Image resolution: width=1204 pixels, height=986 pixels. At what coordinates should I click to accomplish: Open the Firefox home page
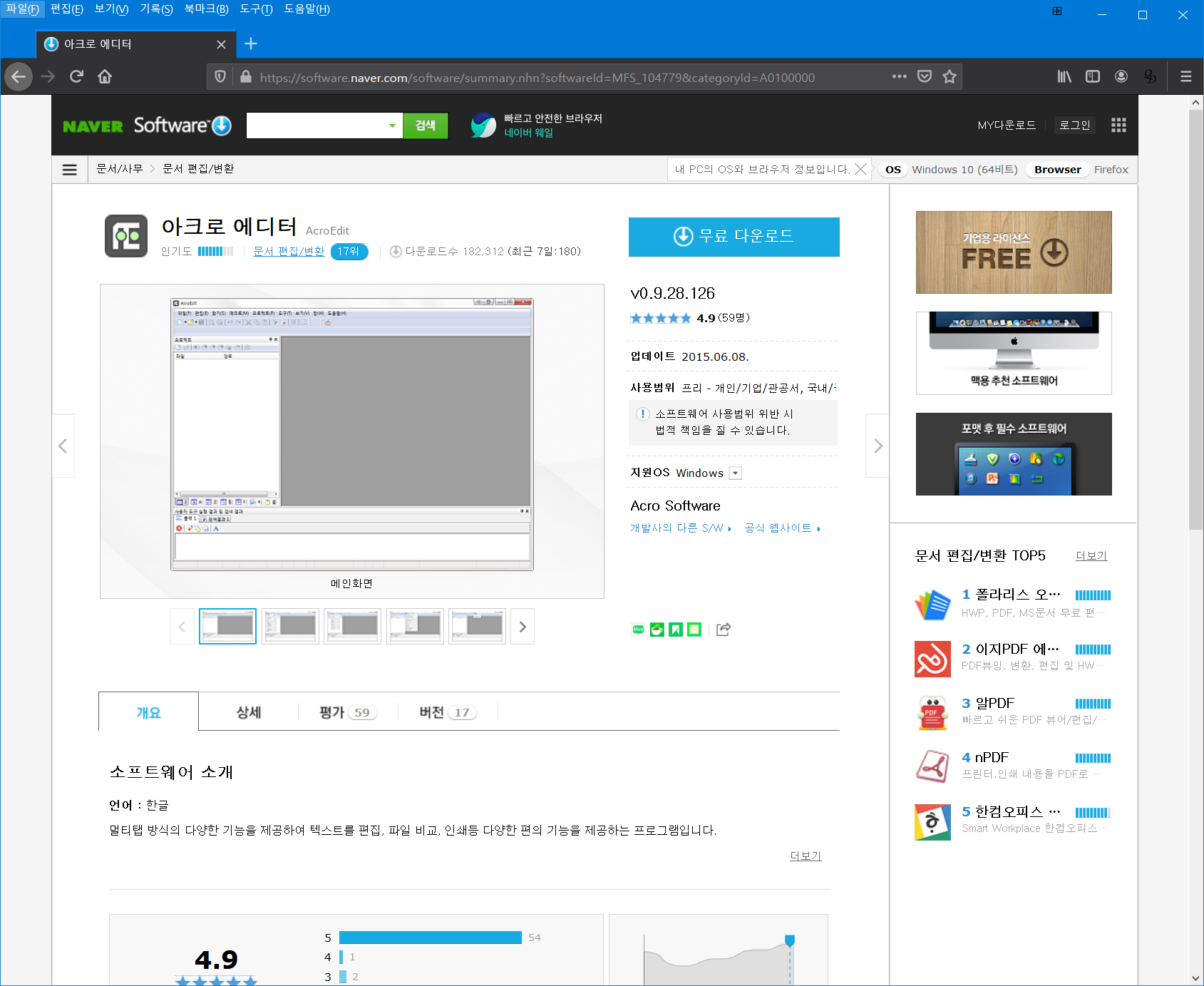pos(105,76)
